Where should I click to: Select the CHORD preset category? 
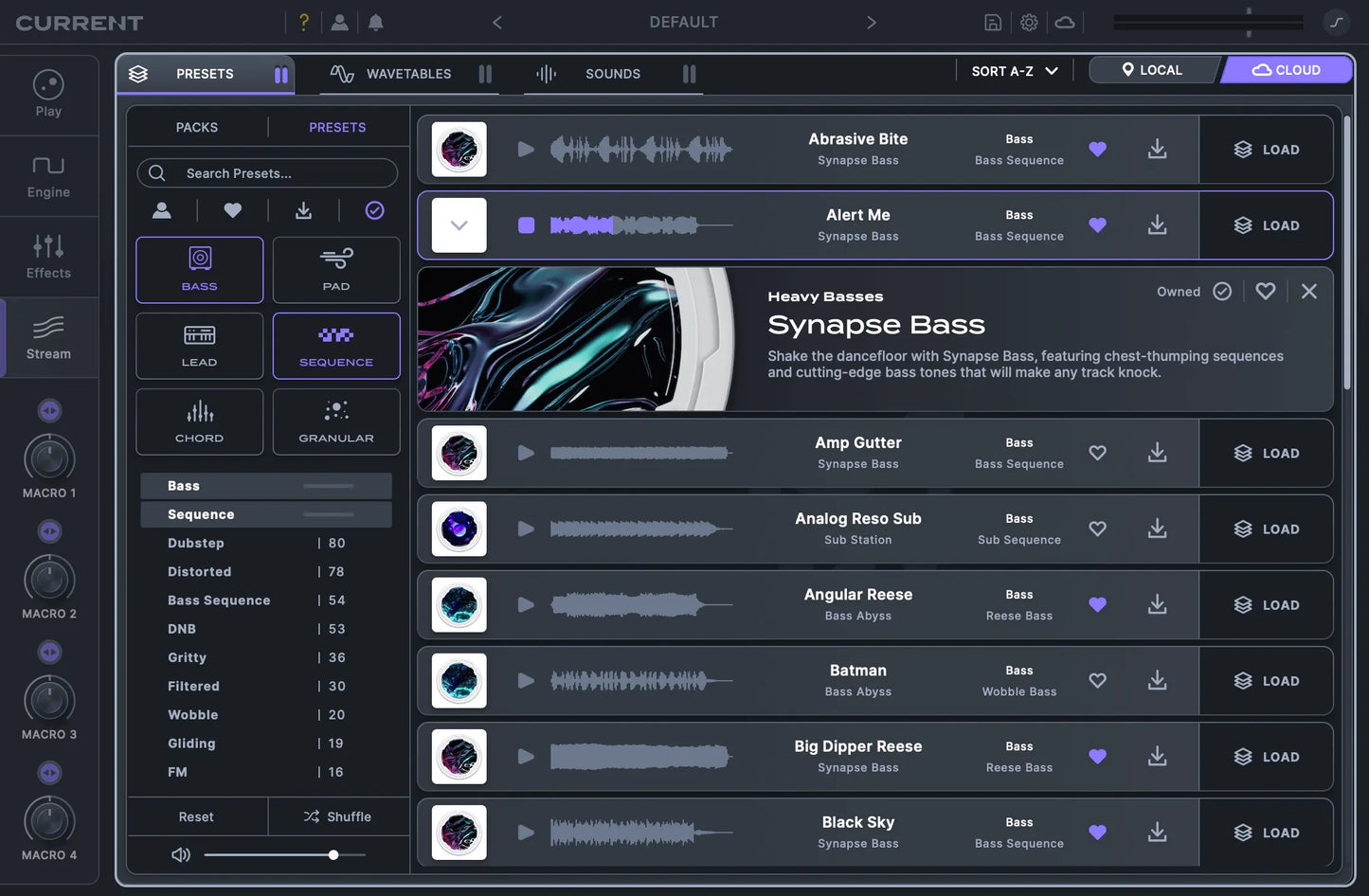[x=199, y=421]
